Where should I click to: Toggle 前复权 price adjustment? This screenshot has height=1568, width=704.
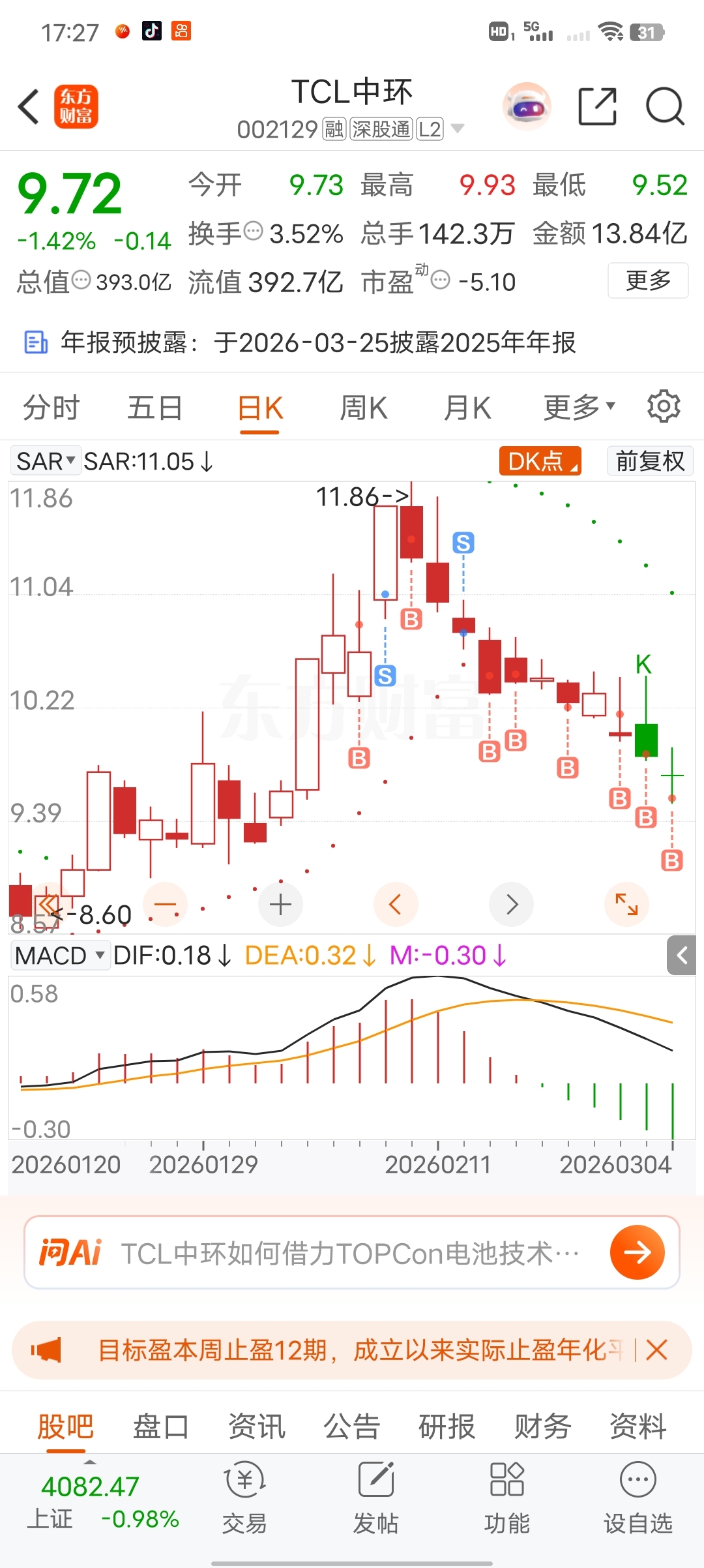[650, 461]
